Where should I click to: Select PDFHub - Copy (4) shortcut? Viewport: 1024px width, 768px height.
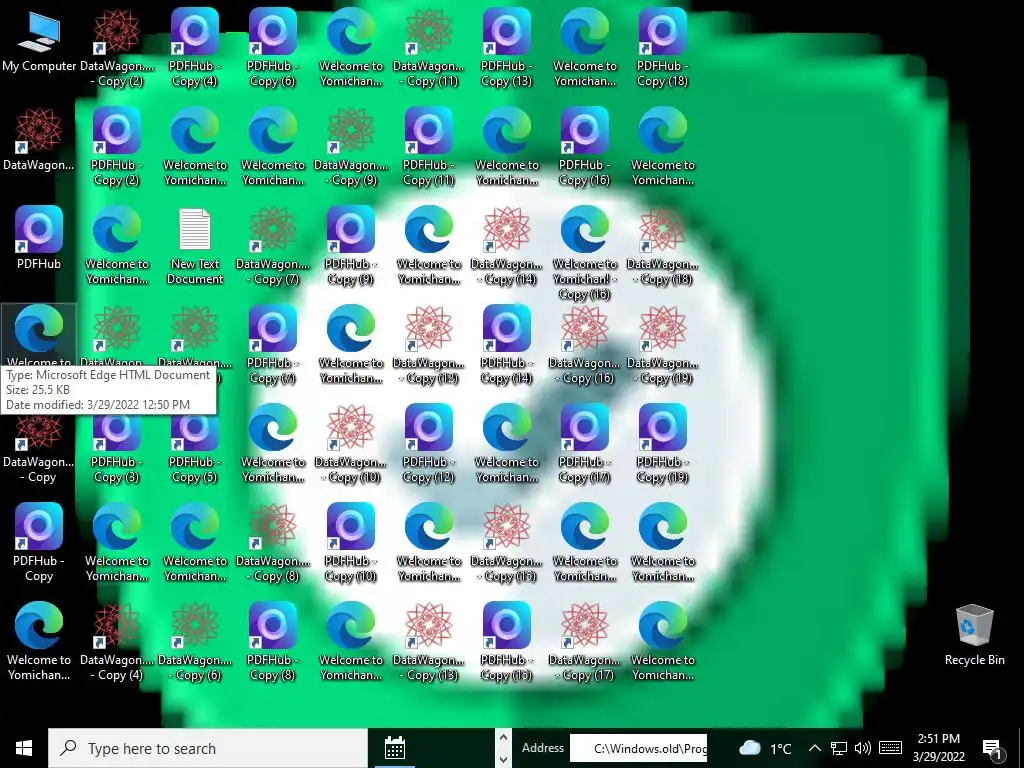tap(195, 49)
